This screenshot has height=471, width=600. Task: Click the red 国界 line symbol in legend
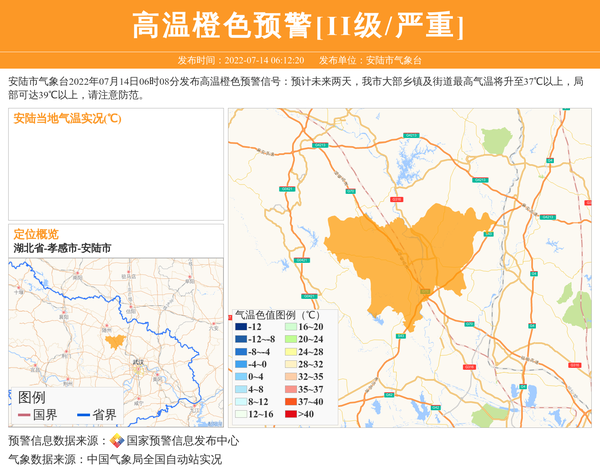point(23,415)
